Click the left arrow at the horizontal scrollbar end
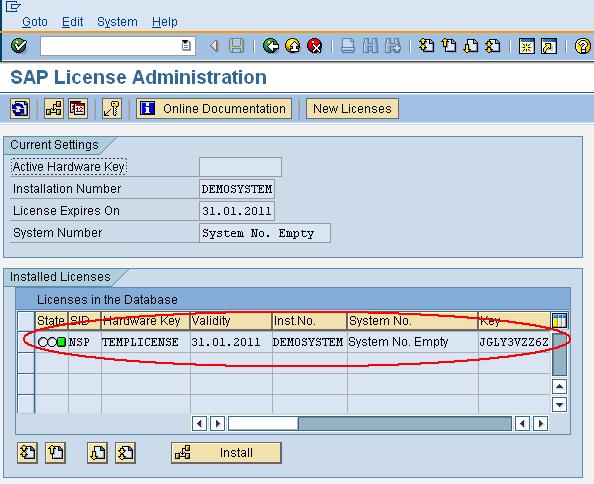This screenshot has height=484, width=594. [x=522, y=423]
